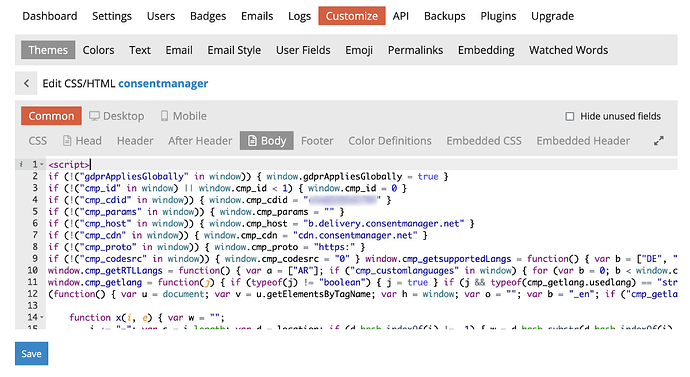690x377 pixels.
Task: Place cursor after <script> tag on line 1
Action: click(x=90, y=165)
